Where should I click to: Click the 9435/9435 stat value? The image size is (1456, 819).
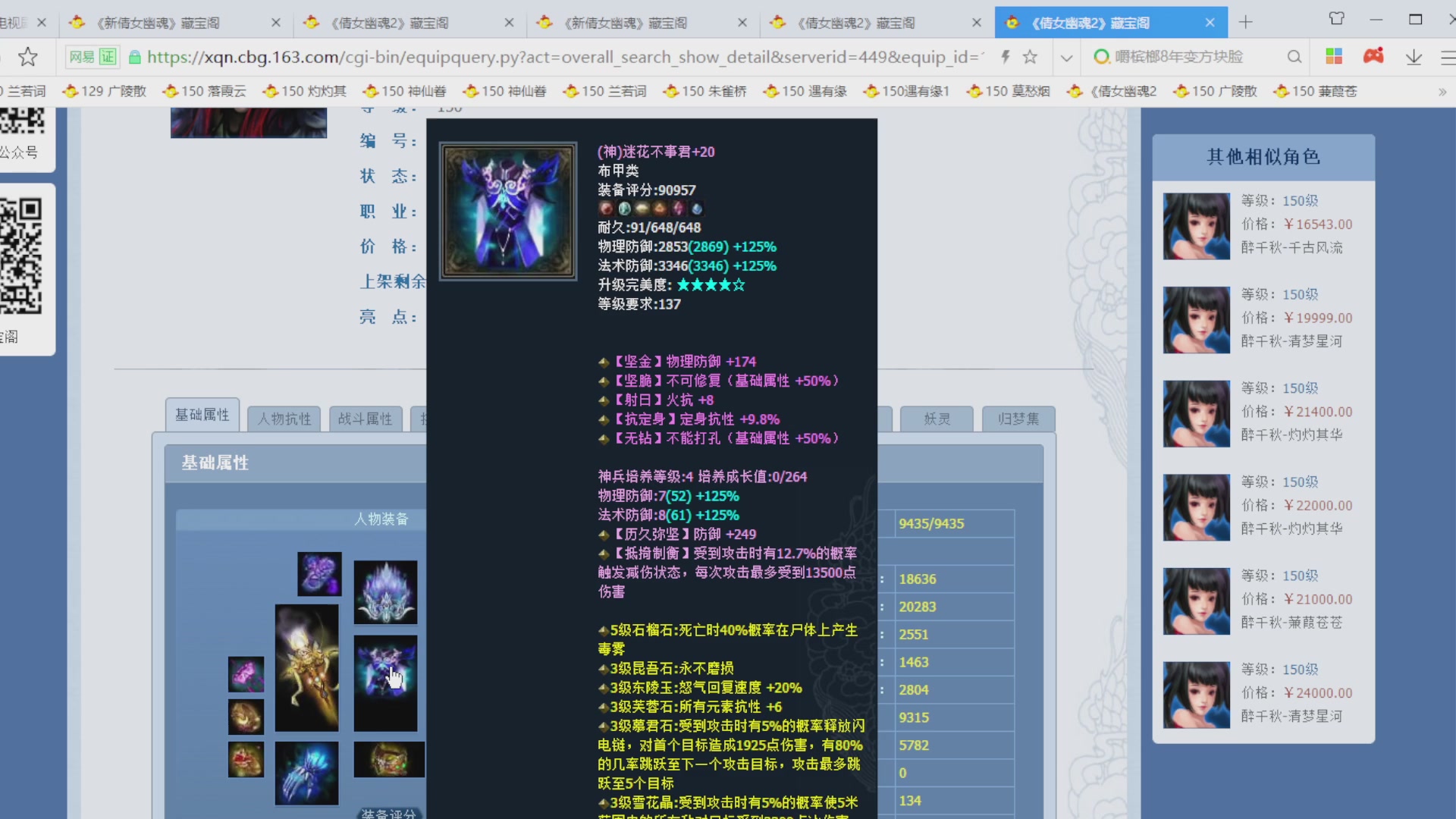point(931,524)
